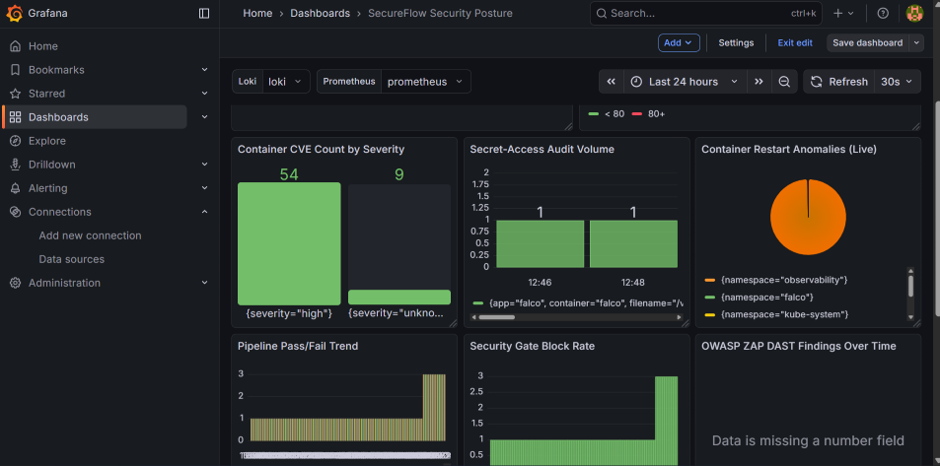The width and height of the screenshot is (940, 466).
Task: Click the Connections link icon
Action: coord(16,212)
